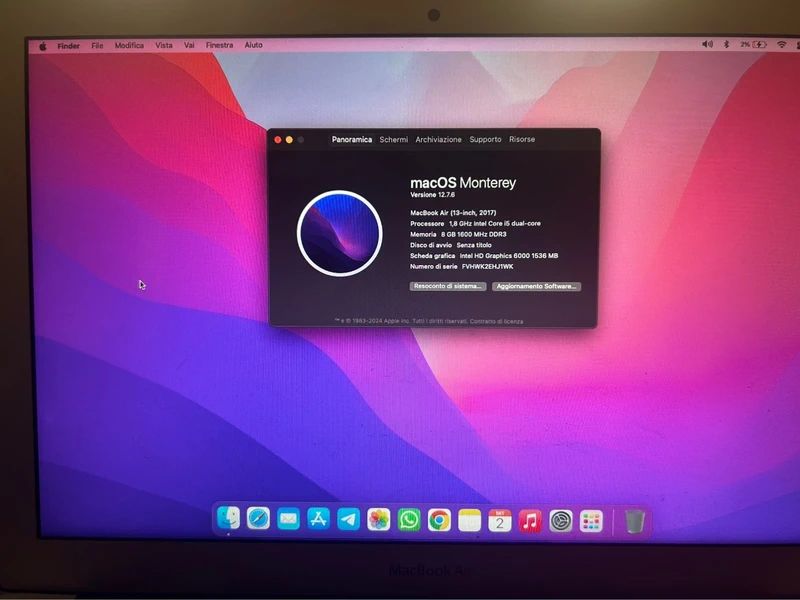Viewport: 800px width, 600px height.
Task: Switch to the Supporto tab
Action: tap(485, 139)
